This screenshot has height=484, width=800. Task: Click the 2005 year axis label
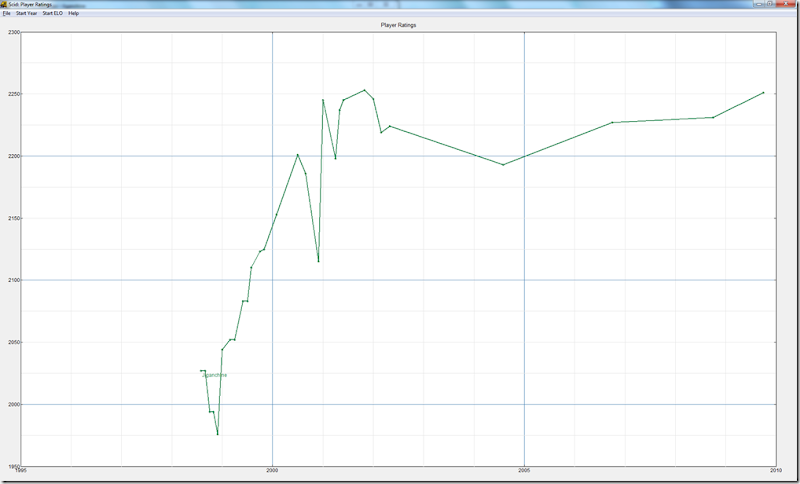click(524, 471)
